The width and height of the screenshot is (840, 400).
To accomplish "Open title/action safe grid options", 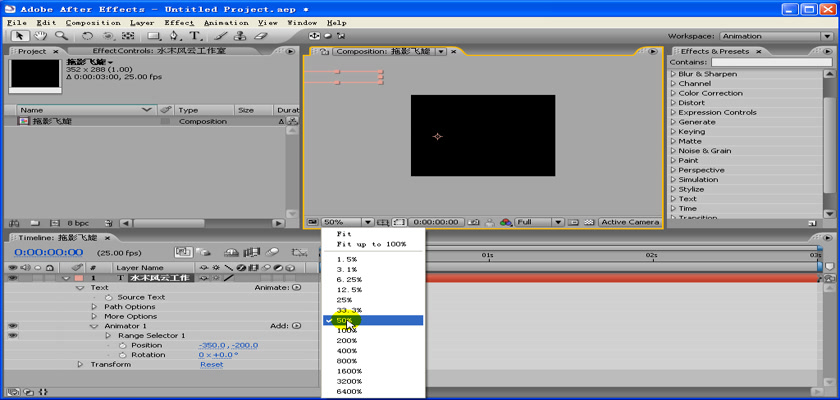I will (x=382, y=222).
